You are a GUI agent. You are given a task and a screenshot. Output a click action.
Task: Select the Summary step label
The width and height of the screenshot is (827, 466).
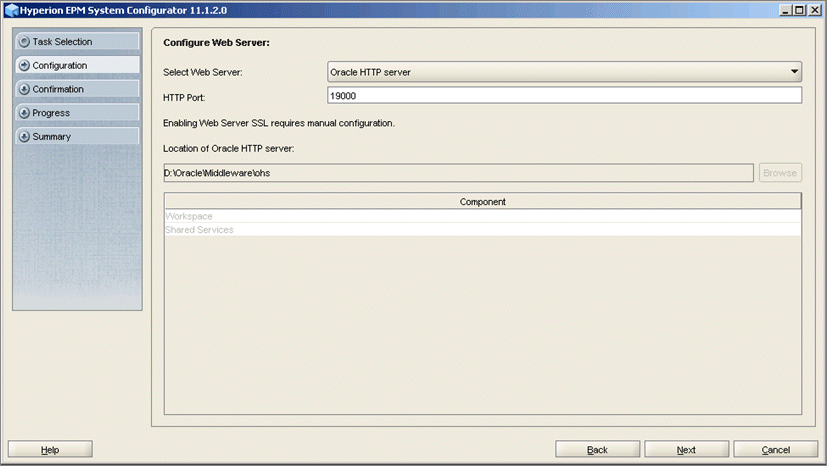52,137
